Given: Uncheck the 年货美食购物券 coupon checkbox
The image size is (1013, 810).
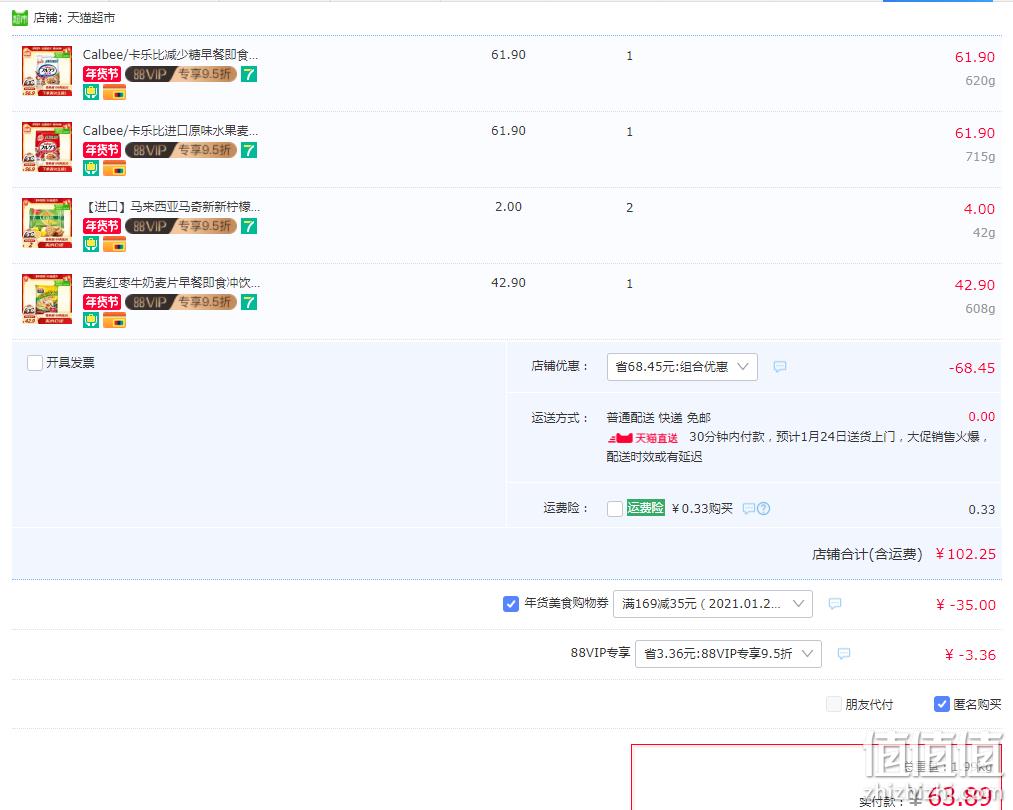Looking at the screenshot, I should click(x=510, y=603).
